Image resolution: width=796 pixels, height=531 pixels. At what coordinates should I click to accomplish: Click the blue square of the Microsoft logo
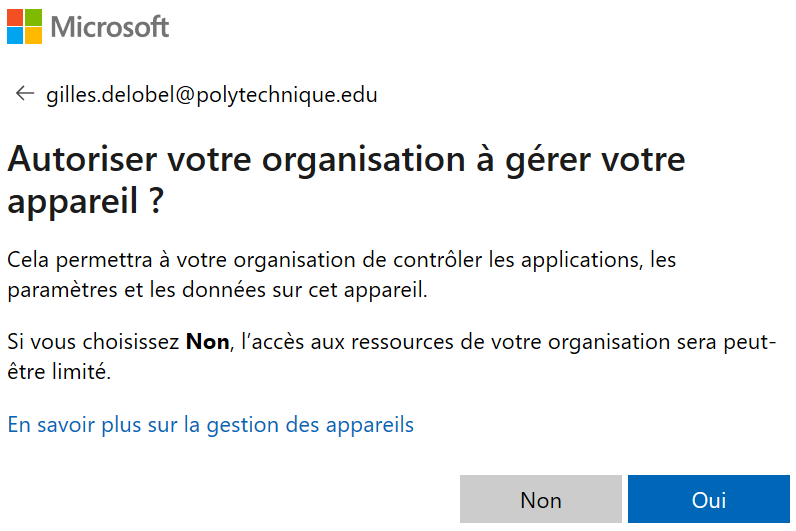click(x=15, y=36)
